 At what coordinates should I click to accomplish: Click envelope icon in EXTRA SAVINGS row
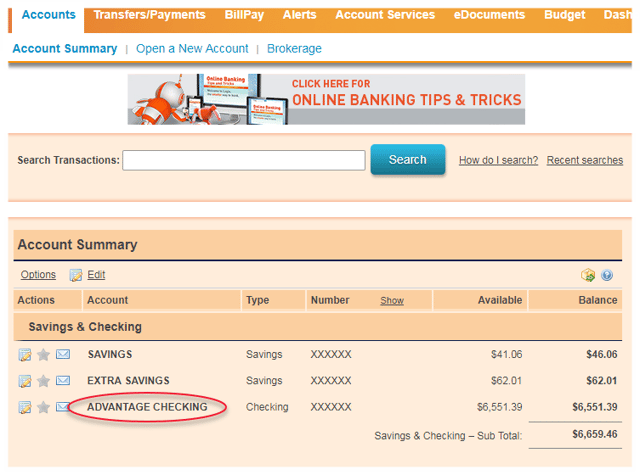point(62,380)
